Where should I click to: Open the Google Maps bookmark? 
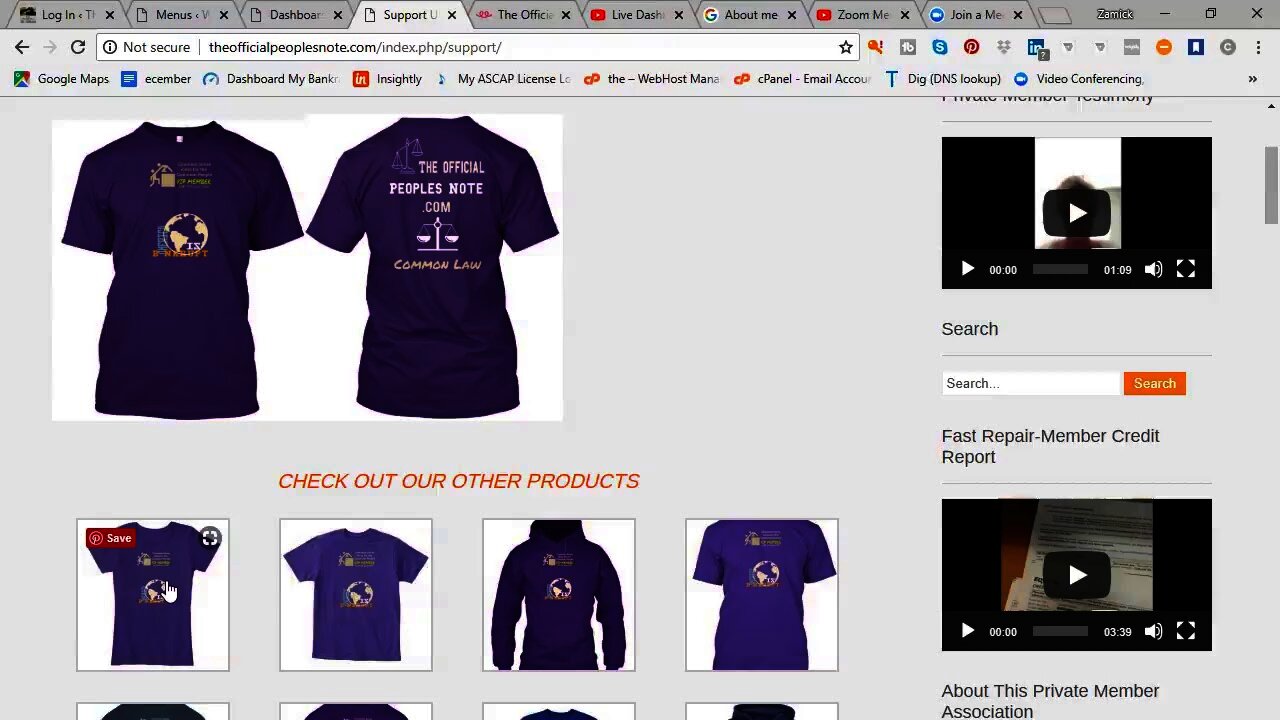click(x=61, y=79)
